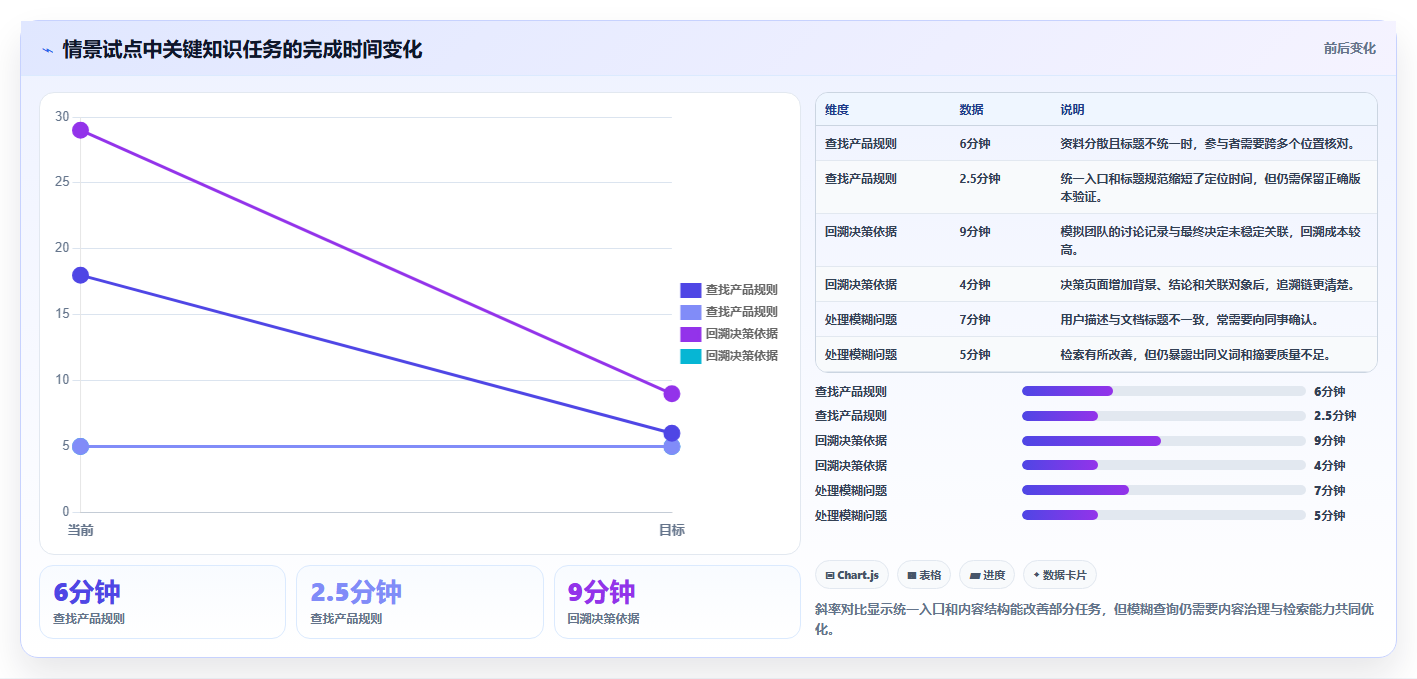1417x679 pixels.
Task: Click the summary paragraph starting 斜率对比显示
Action: tap(1095, 618)
